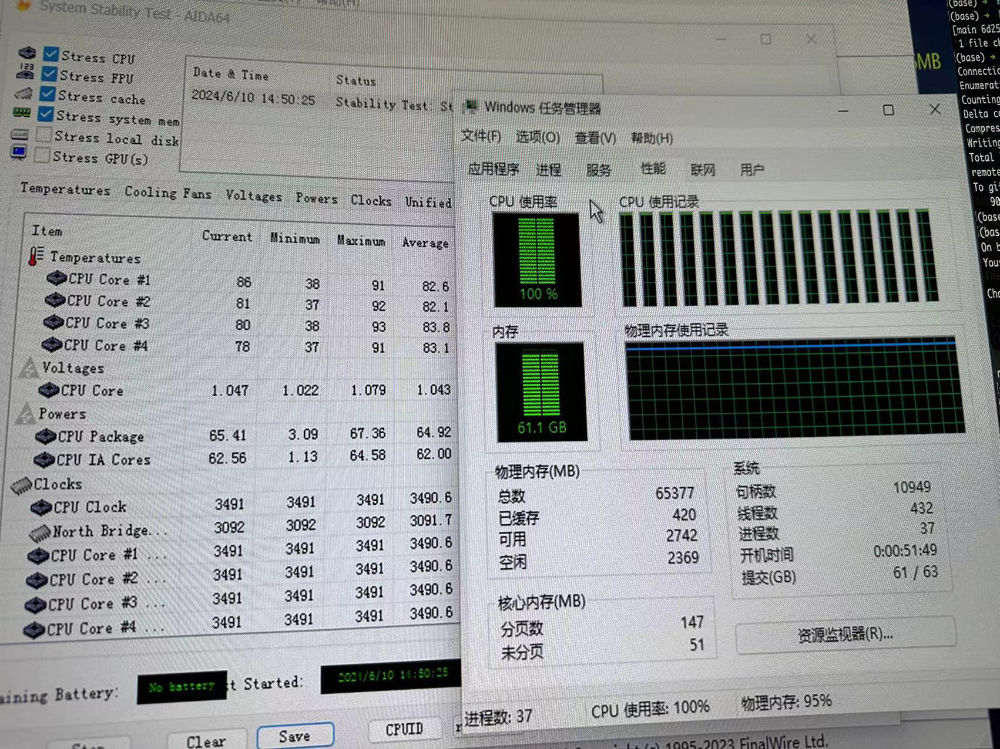Image resolution: width=1000 pixels, height=749 pixels.
Task: Open the Clocks tab
Action: click(x=371, y=200)
